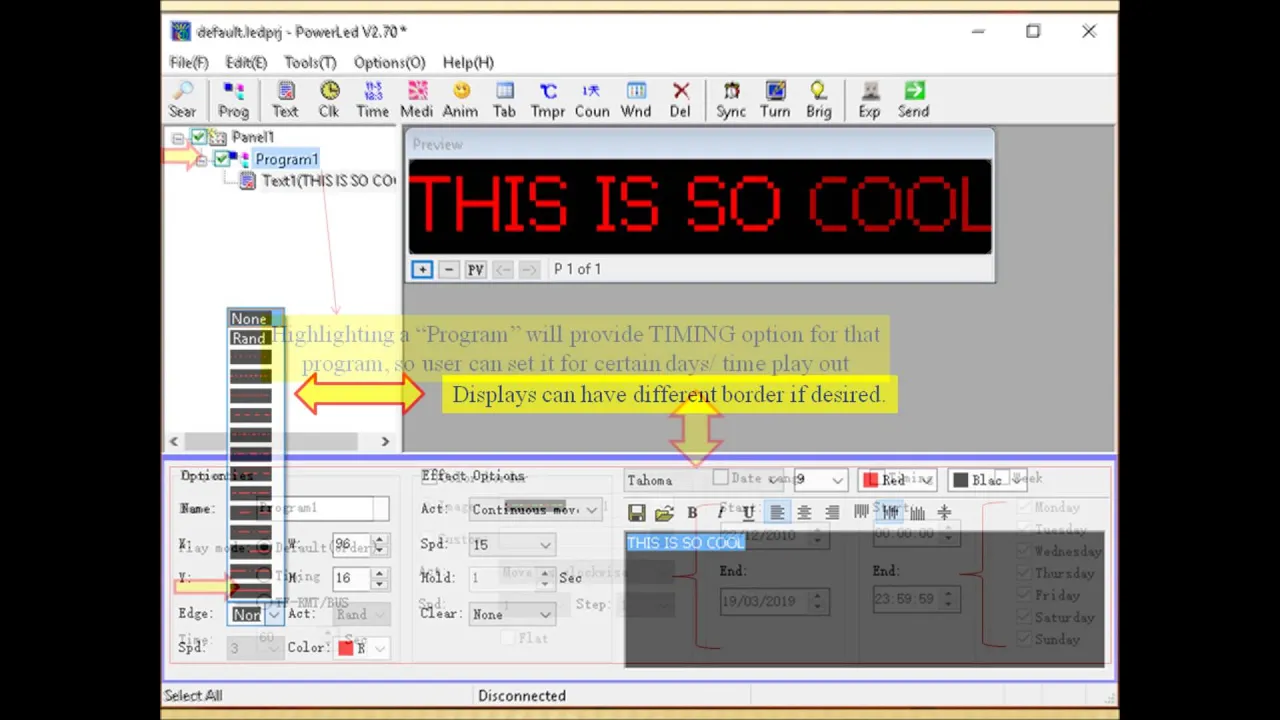Select Panel1 in the tree
1280x720 pixels.
pos(253,137)
